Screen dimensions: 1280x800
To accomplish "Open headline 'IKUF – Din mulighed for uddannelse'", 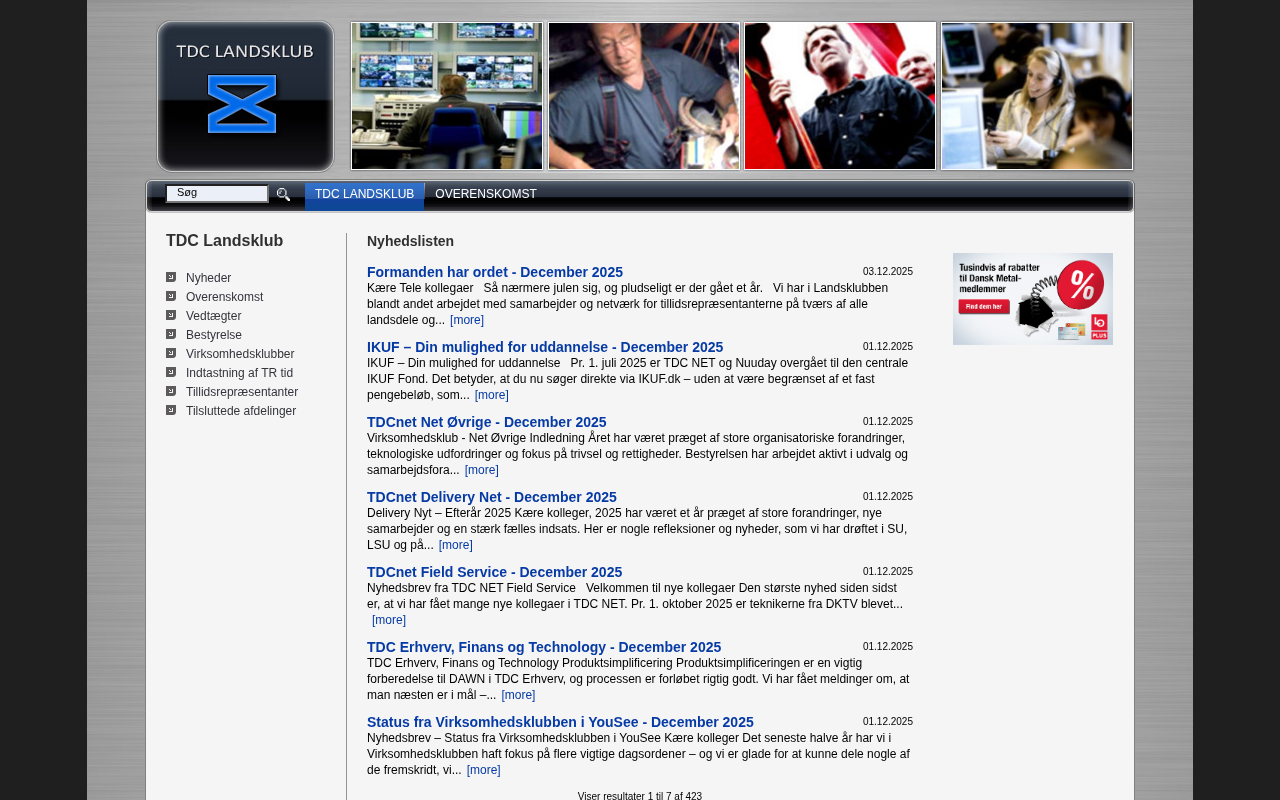I will tap(545, 347).
